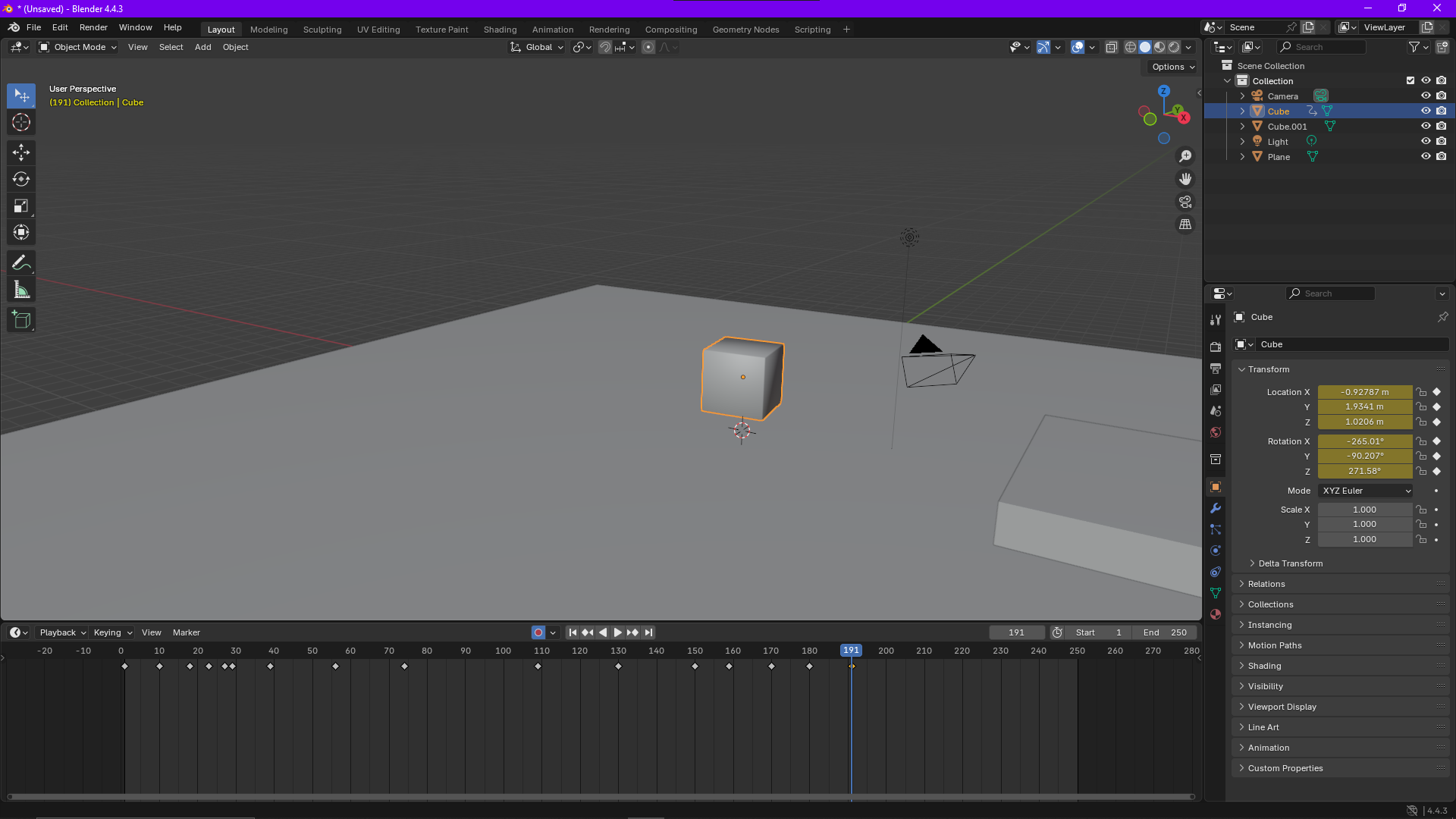Select the Annotate tool
The height and width of the screenshot is (819, 1456).
(21, 263)
